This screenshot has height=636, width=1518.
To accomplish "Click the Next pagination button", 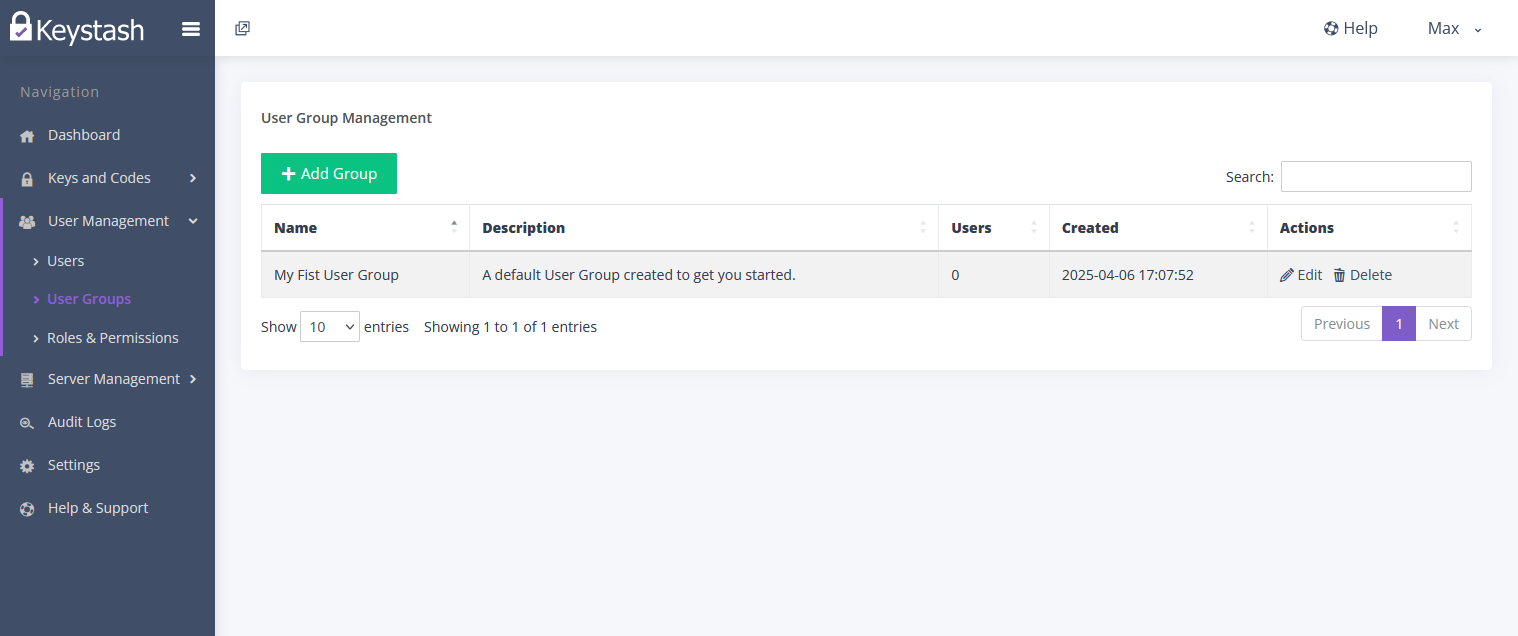I will [1443, 323].
